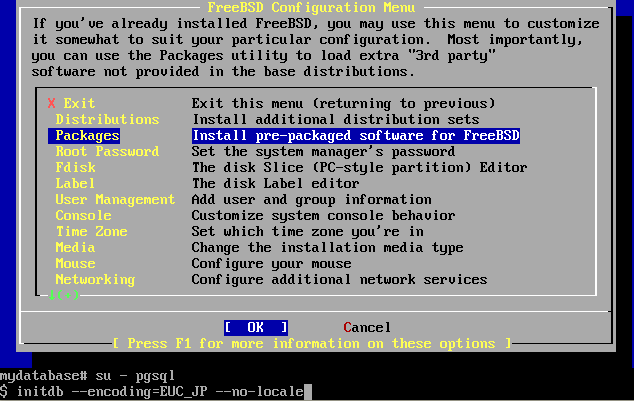Select the Media entry

point(75,247)
